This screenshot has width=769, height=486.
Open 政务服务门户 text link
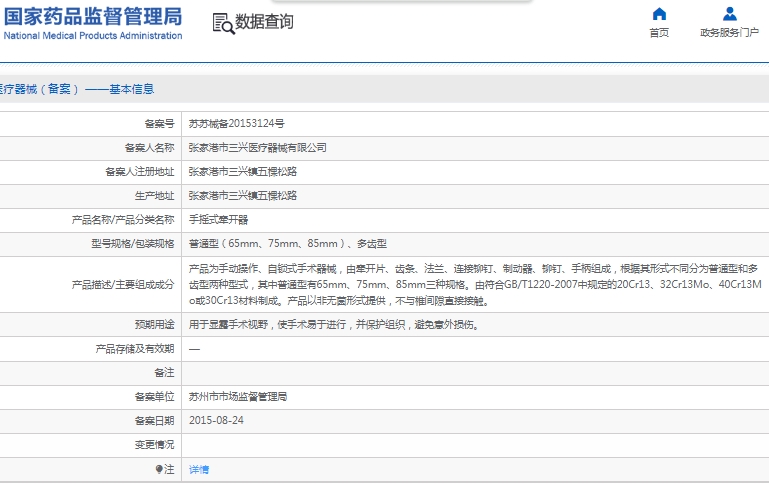tap(729, 32)
